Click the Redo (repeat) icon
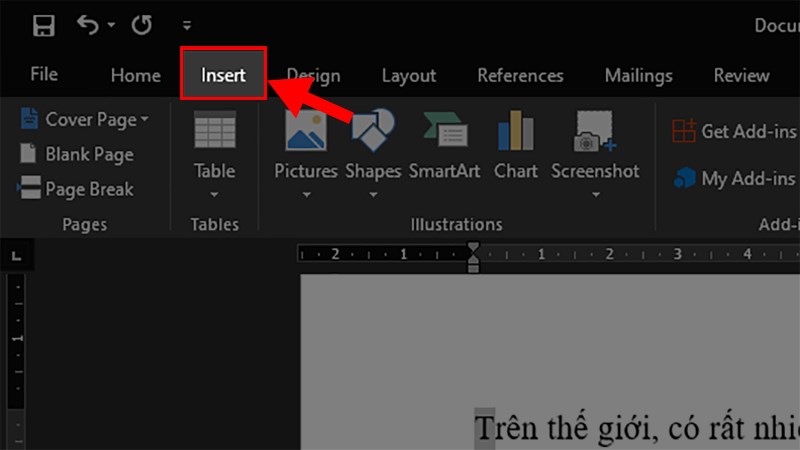This screenshot has height=450, width=800. pyautogui.click(x=141, y=25)
